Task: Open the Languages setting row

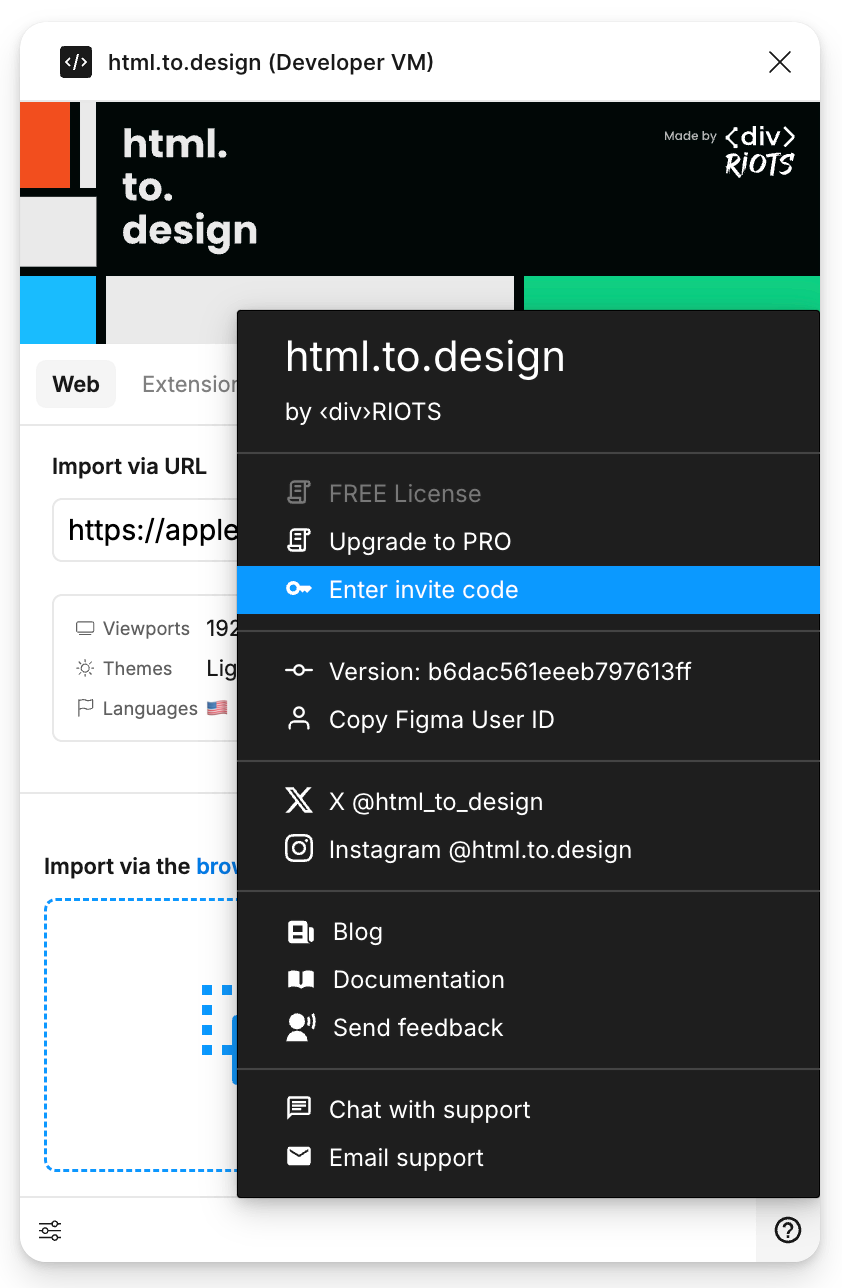Action: [x=150, y=709]
